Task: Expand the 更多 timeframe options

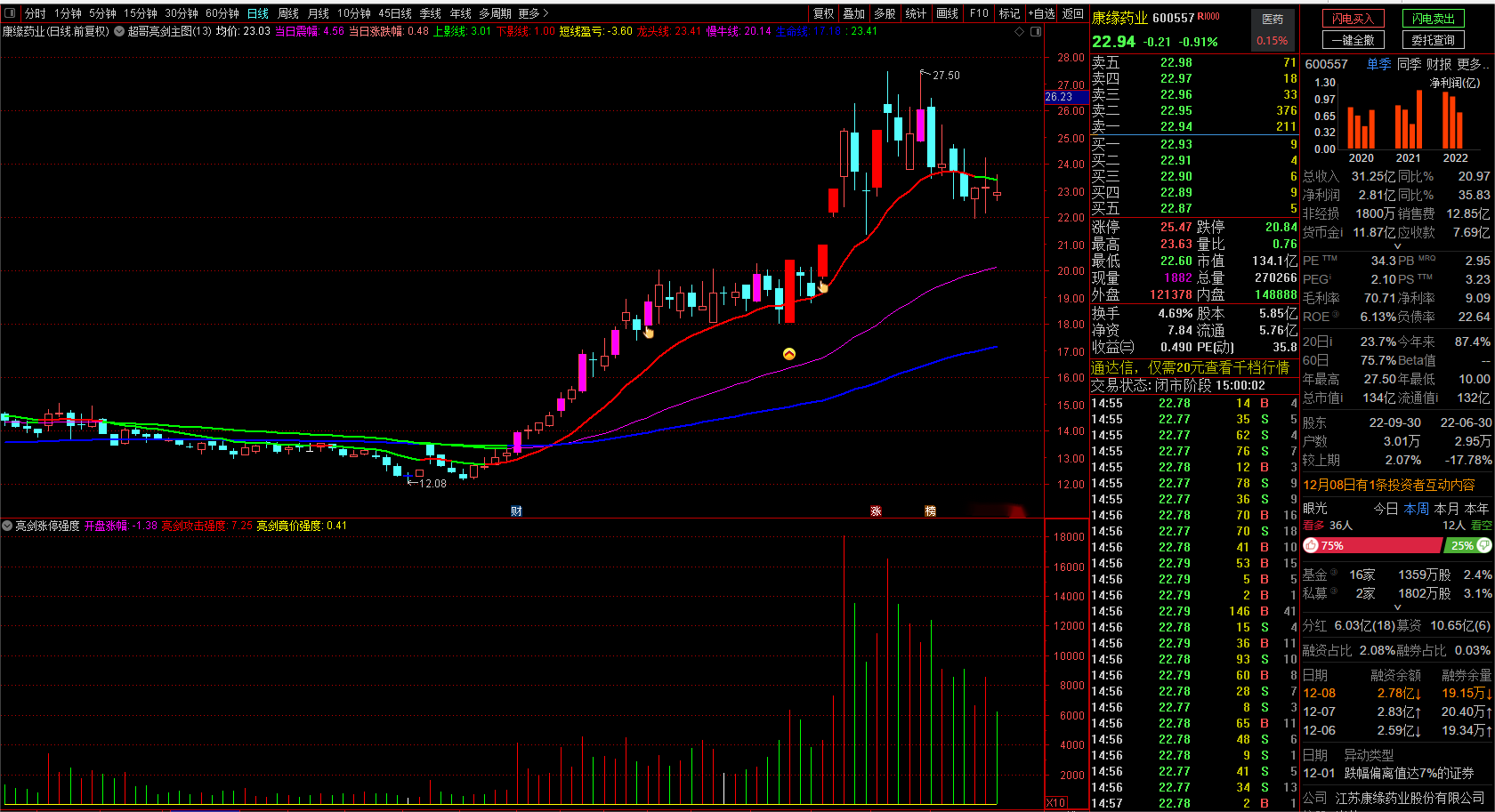Action: pyautogui.click(x=533, y=13)
